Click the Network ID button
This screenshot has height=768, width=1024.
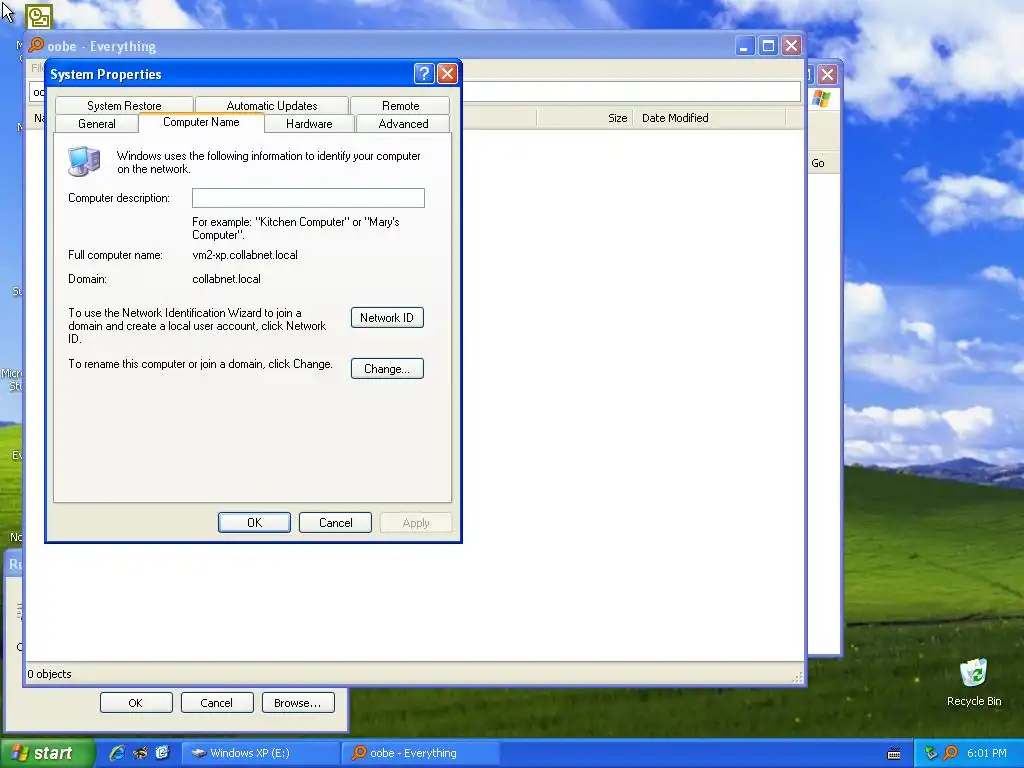click(x=387, y=317)
